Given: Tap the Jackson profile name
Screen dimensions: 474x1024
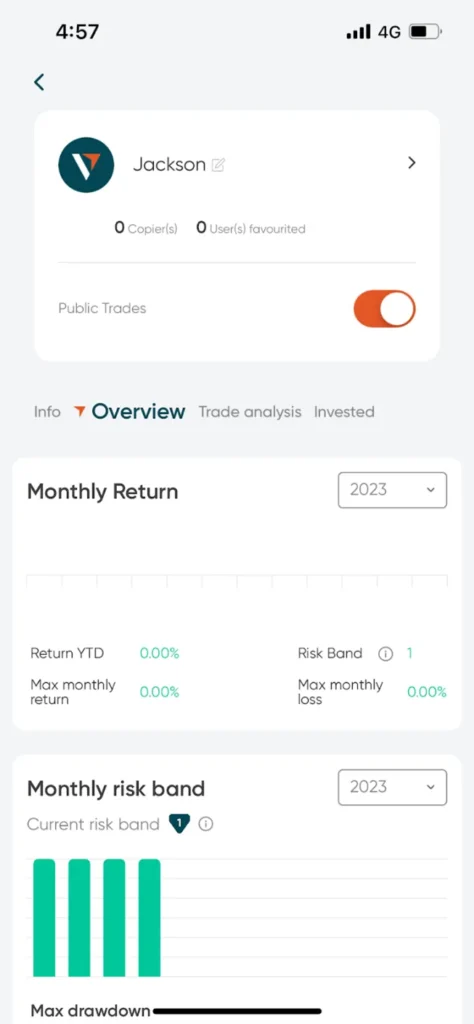Looking at the screenshot, I should (169, 165).
